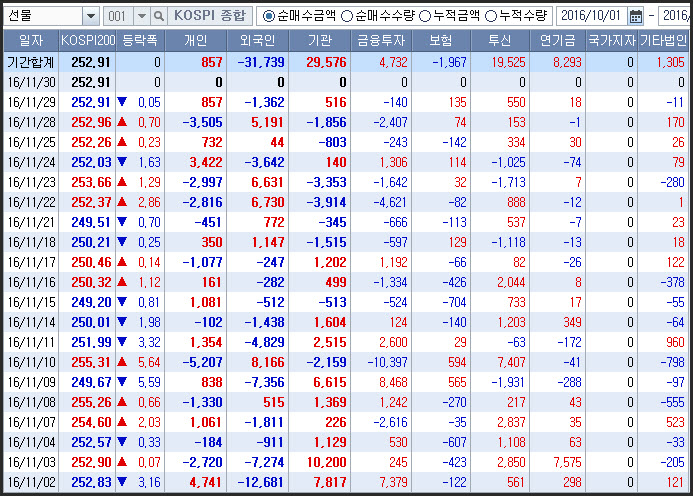Click the 일자 column header
This screenshot has height=496, width=693.
[31, 41]
